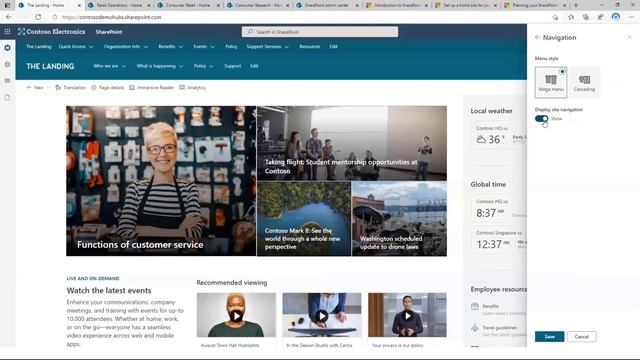Viewport: 640px width, 360px height.
Task: Open Functions of customer service article
Action: pos(161,181)
